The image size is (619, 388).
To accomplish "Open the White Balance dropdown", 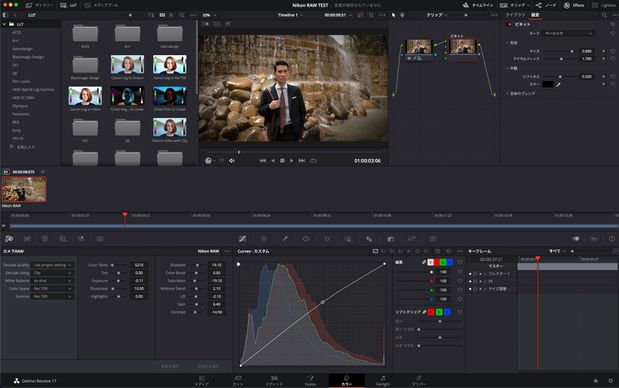I will pyautogui.click(x=53, y=281).
